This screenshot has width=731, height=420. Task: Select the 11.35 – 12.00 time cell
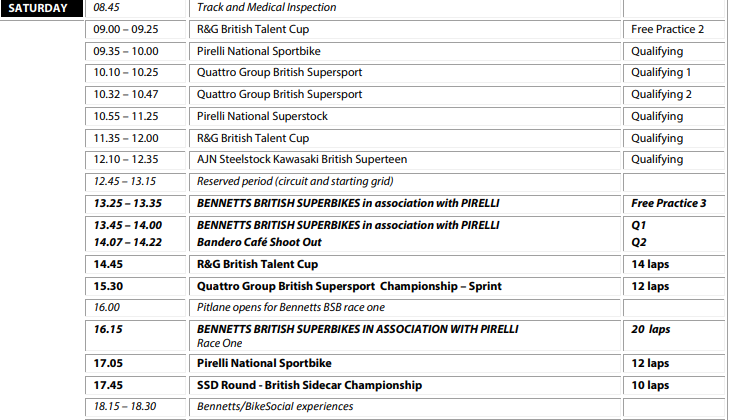point(135,138)
